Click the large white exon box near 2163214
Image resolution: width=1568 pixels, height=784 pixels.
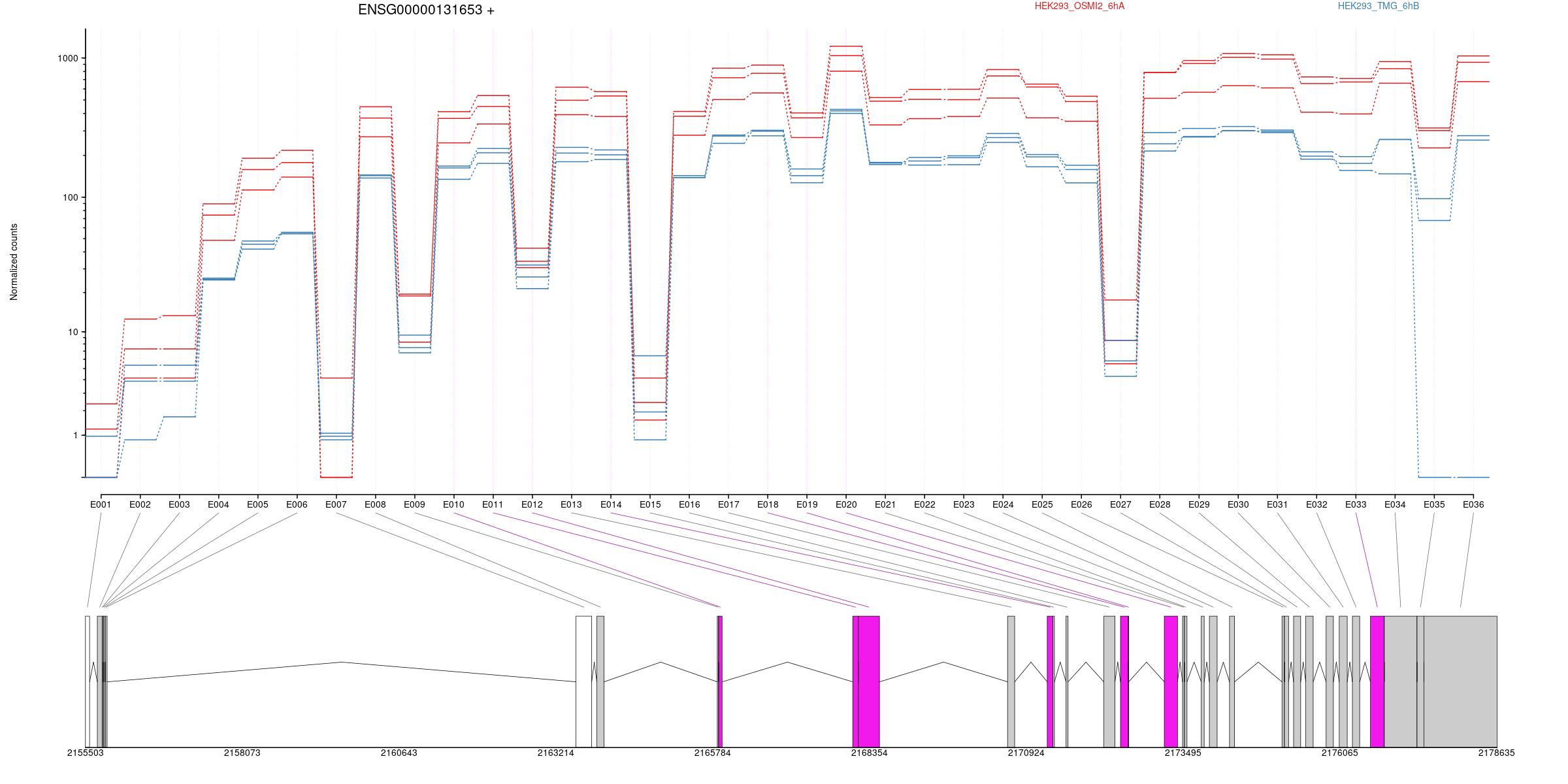(583, 681)
